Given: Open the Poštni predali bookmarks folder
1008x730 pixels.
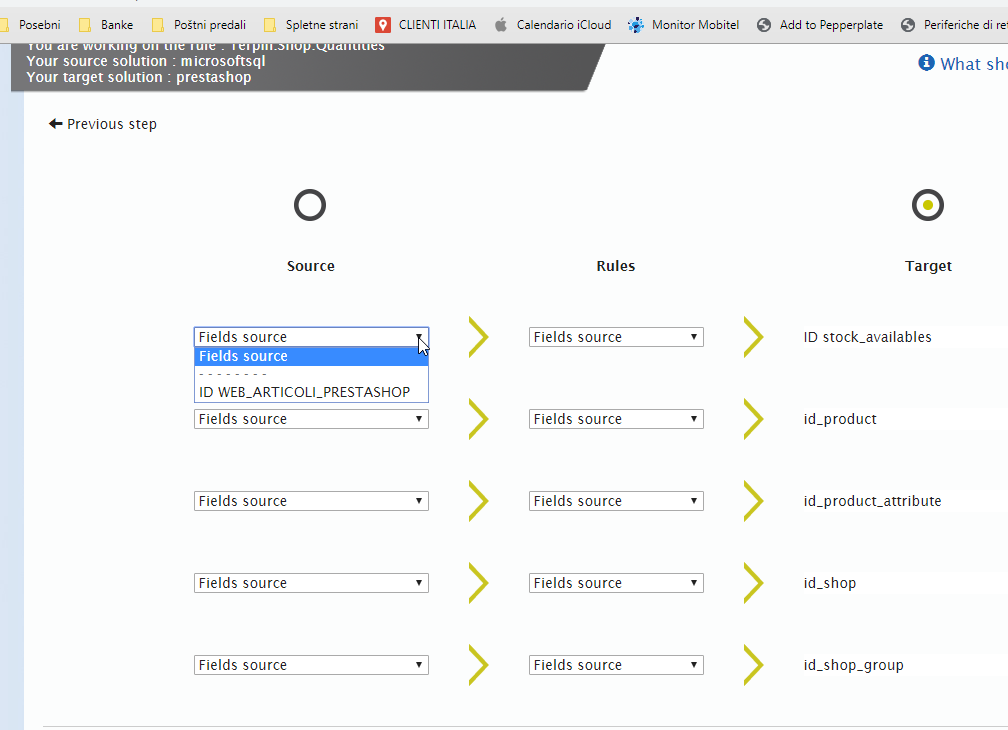Looking at the screenshot, I should pyautogui.click(x=198, y=25).
